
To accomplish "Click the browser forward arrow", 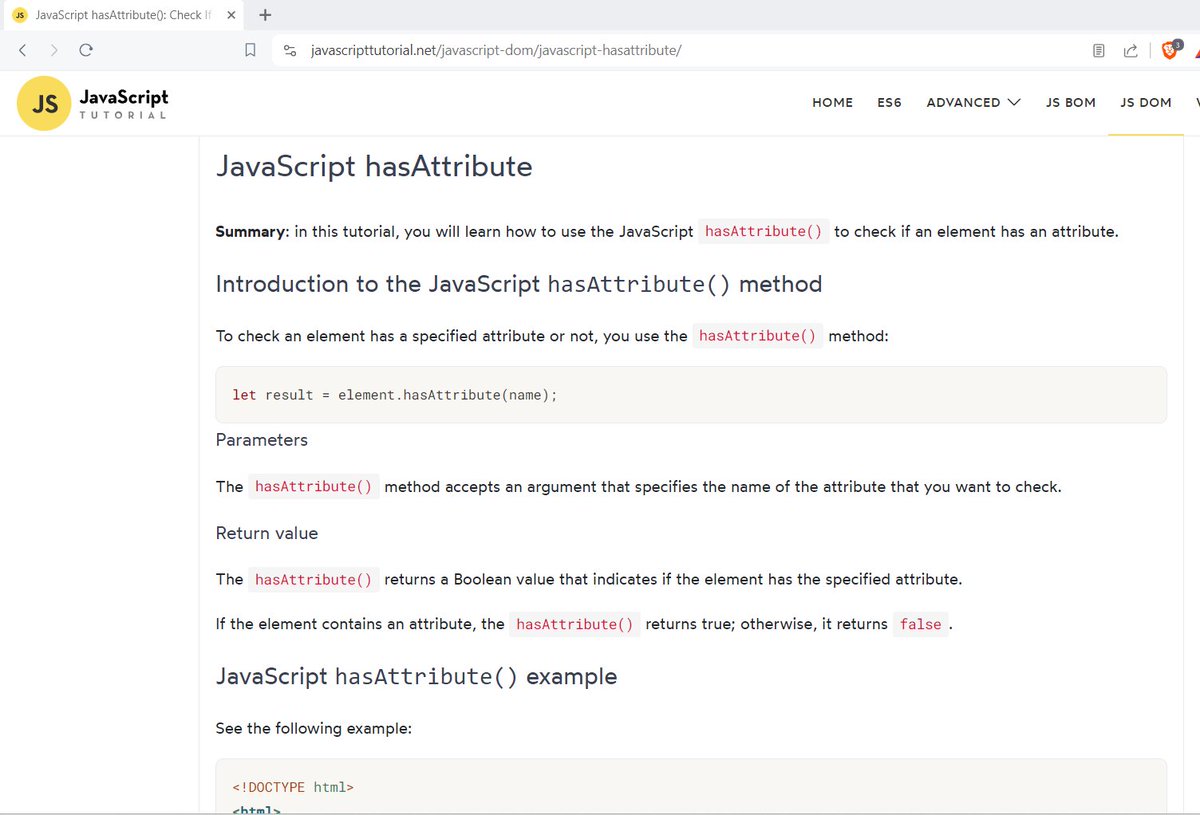I will tap(54, 50).
